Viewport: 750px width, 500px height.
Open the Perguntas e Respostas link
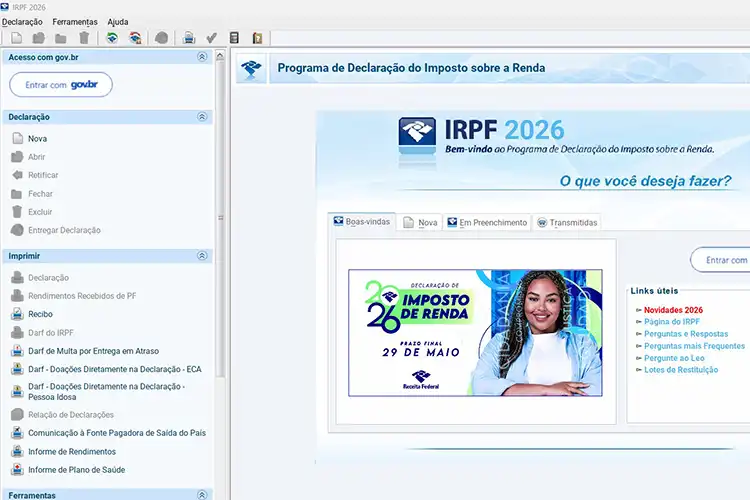(686, 334)
